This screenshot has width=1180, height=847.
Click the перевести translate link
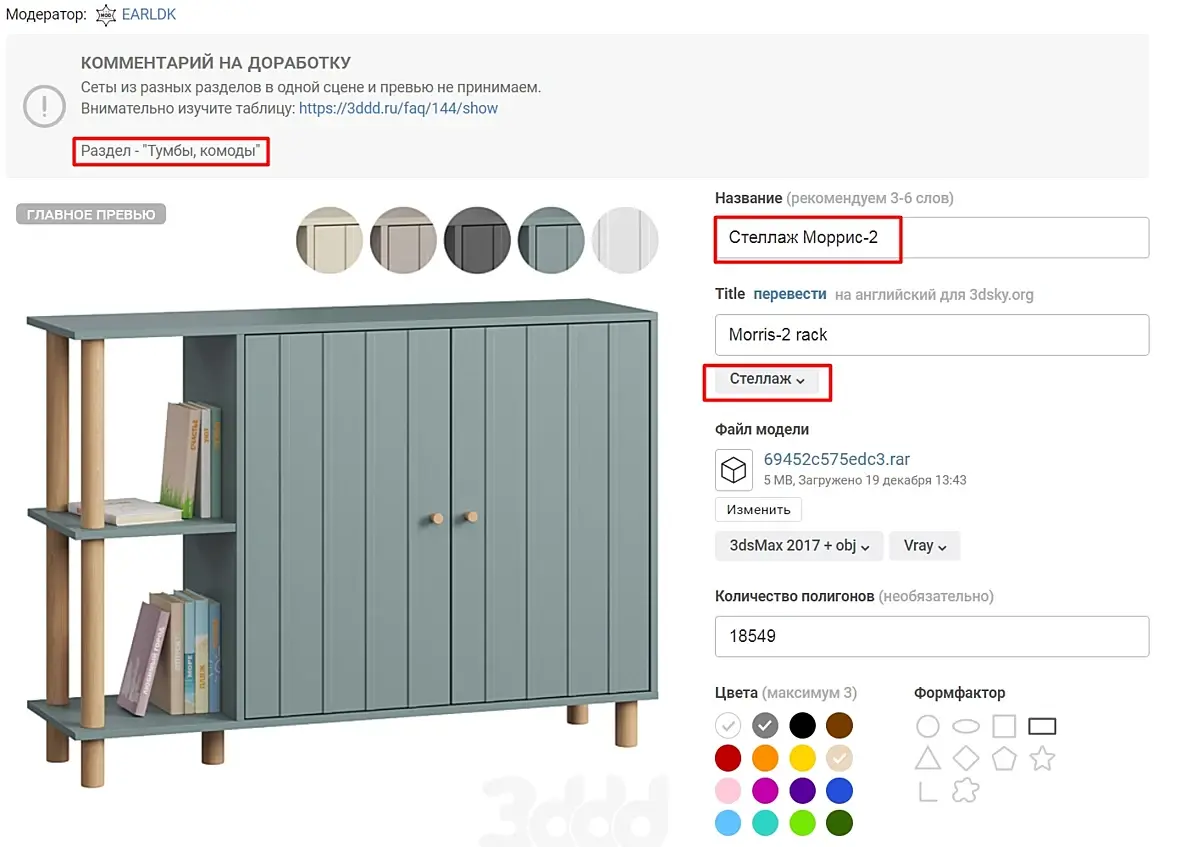click(x=790, y=294)
